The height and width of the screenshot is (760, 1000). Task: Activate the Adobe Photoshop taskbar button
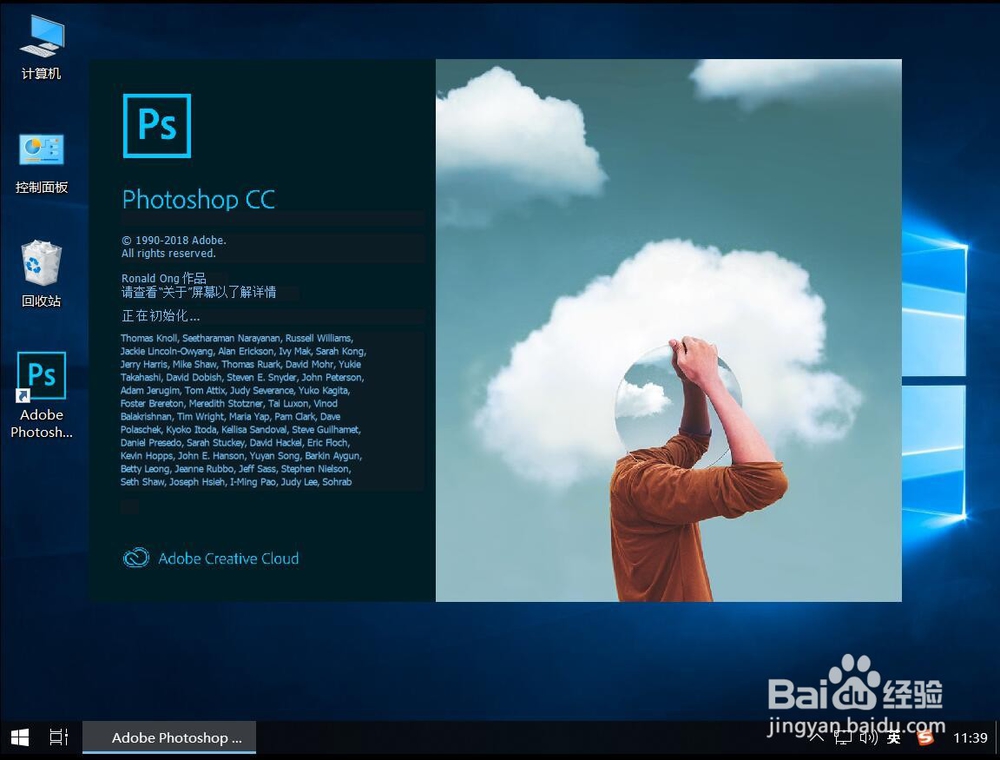(169, 738)
